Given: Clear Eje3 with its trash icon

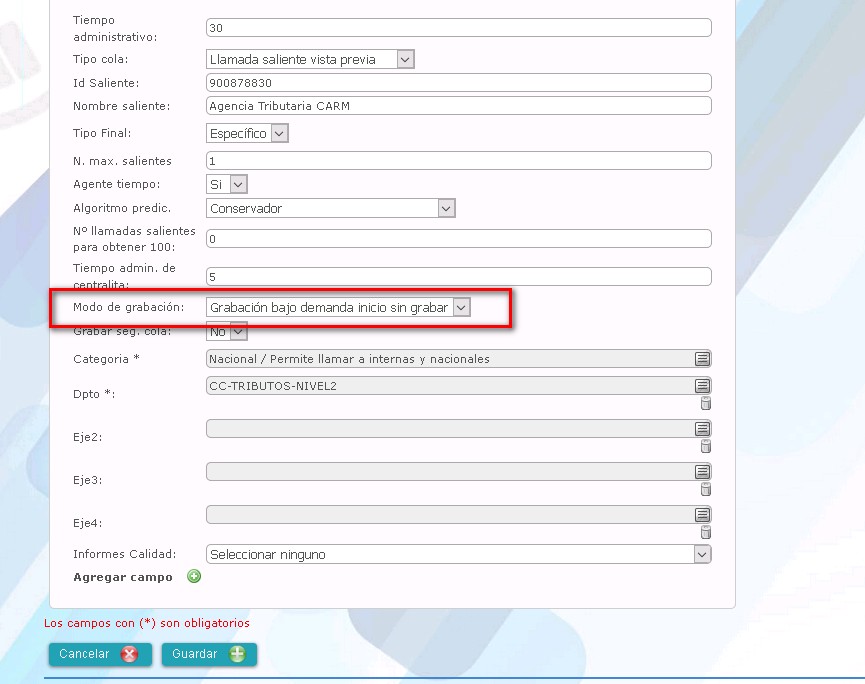Looking at the screenshot, I should 706,489.
